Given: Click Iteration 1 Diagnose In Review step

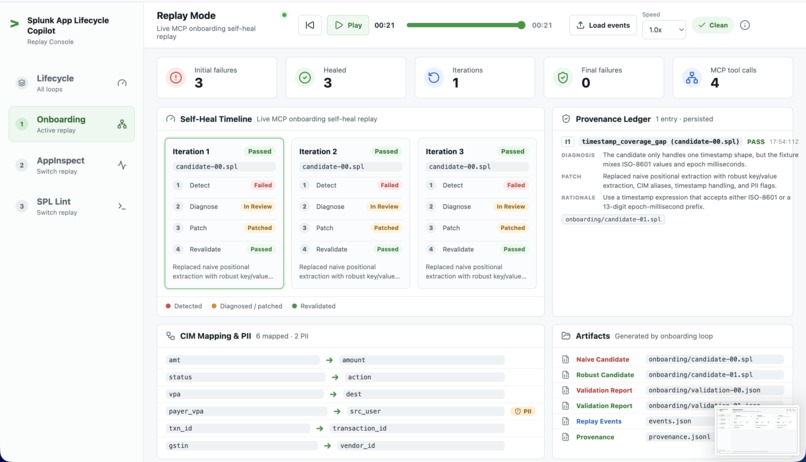Looking at the screenshot, I should (224, 206).
